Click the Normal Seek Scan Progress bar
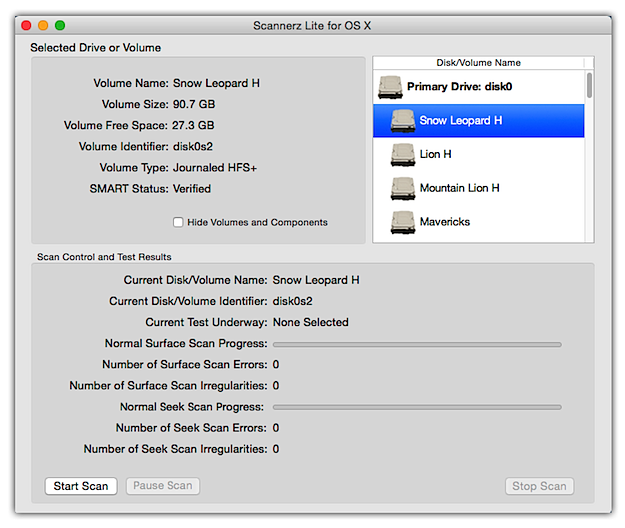Image resolution: width=625 pixels, height=528 pixels. click(x=417, y=407)
